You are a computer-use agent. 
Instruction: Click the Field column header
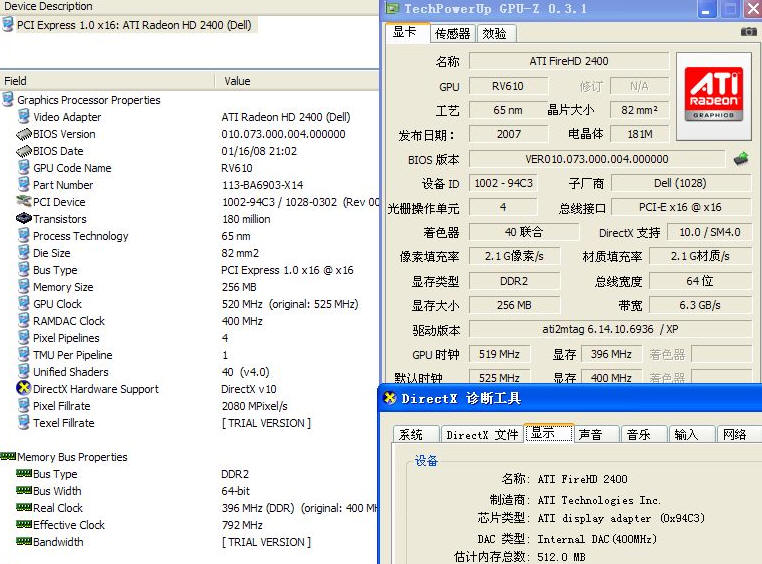tap(107, 81)
